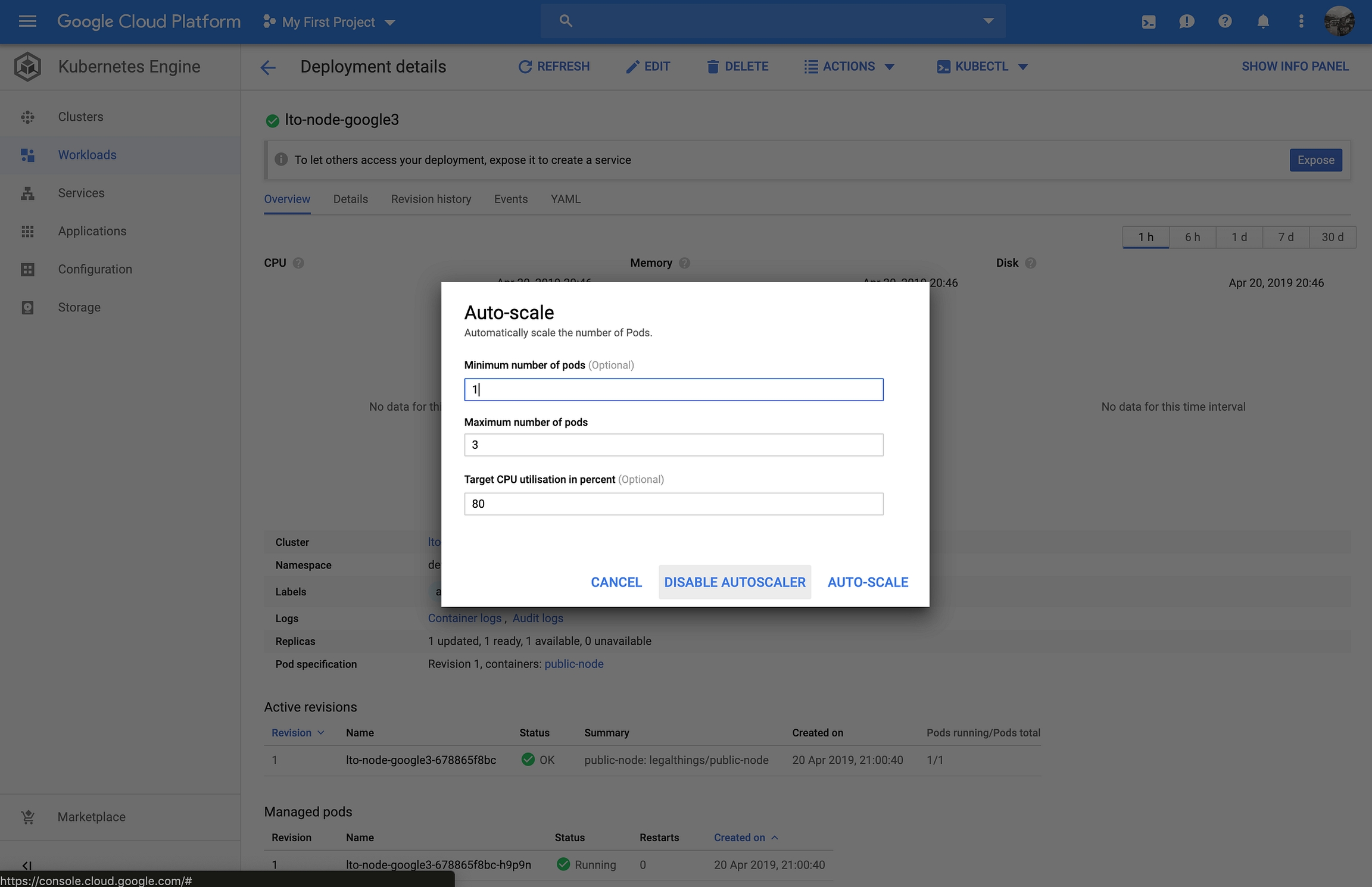Viewport: 1372px width, 887px height.
Task: Select the 1 h time range
Action: pos(1146,238)
